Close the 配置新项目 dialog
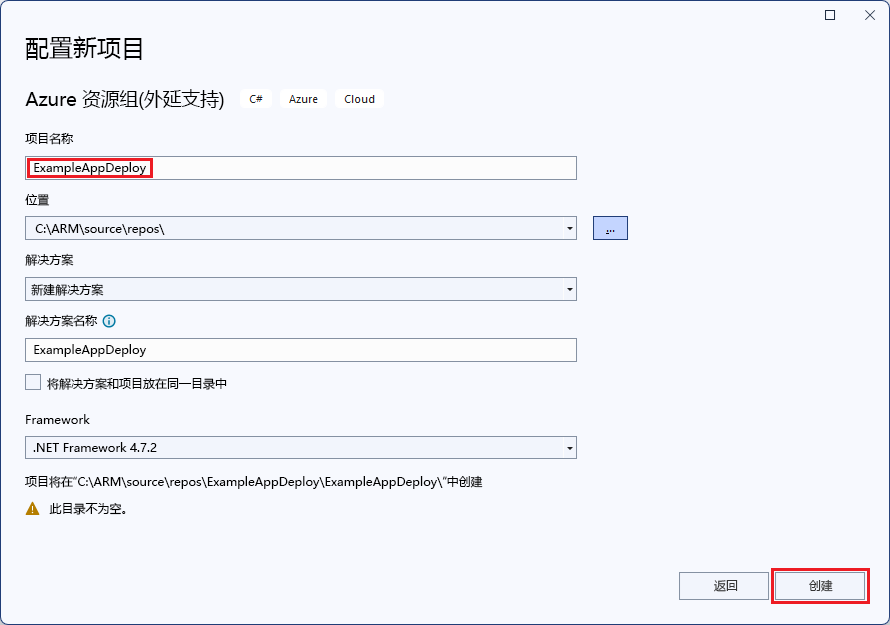This screenshot has width=890, height=625. point(870,15)
